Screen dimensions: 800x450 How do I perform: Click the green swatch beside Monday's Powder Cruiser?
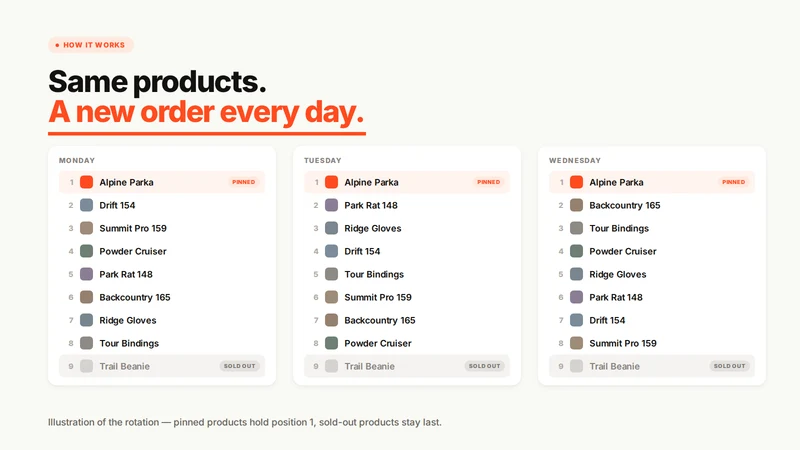point(87,251)
